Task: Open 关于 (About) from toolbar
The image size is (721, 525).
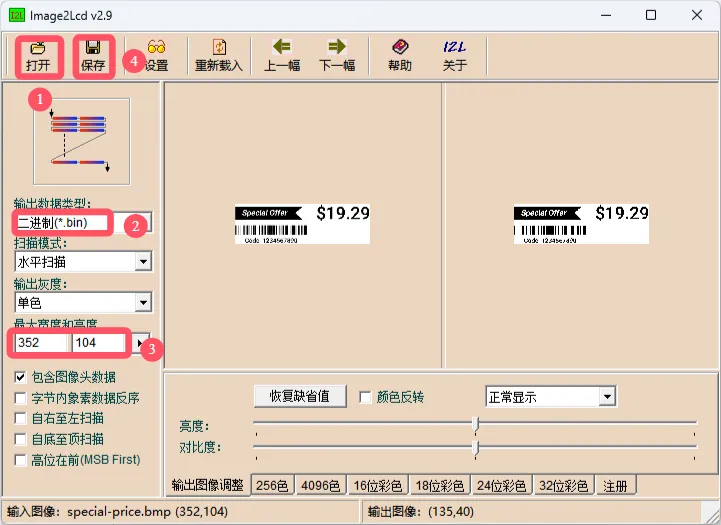Action: tap(455, 57)
